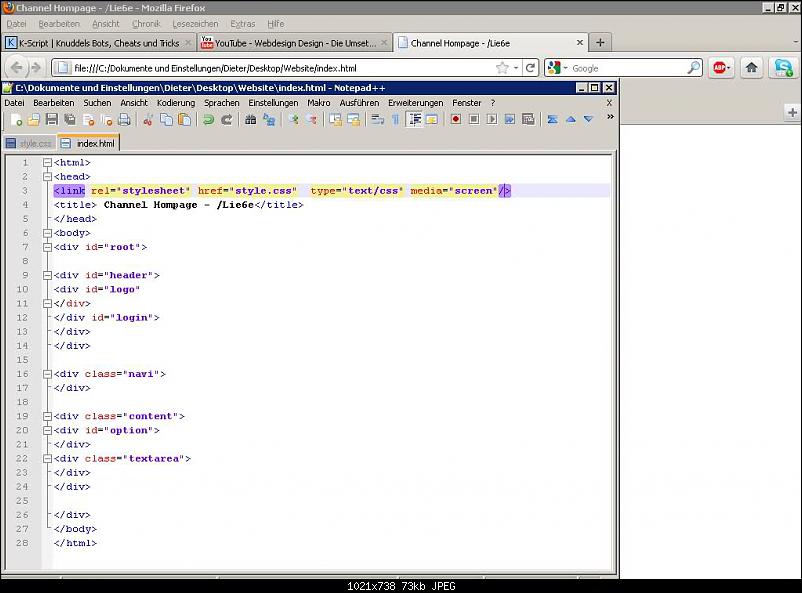This screenshot has height=593, width=802.
Task: Switch to the K-Script Knuddels Firefox tab
Action: point(99,43)
